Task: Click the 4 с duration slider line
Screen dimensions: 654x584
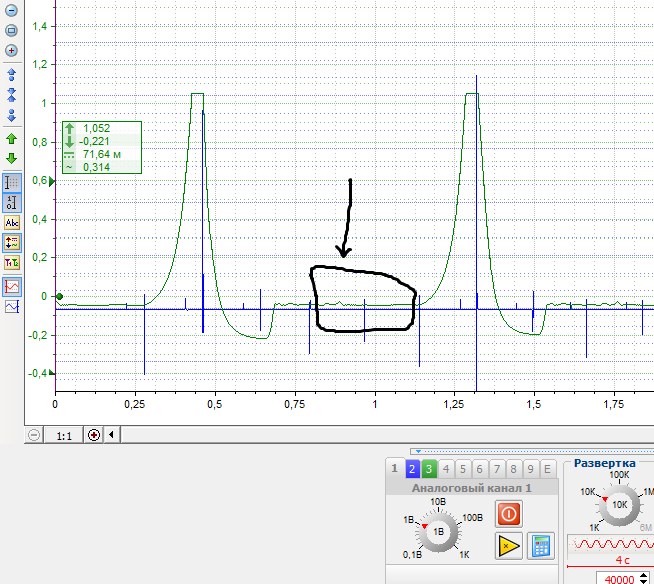Action: 611,566
